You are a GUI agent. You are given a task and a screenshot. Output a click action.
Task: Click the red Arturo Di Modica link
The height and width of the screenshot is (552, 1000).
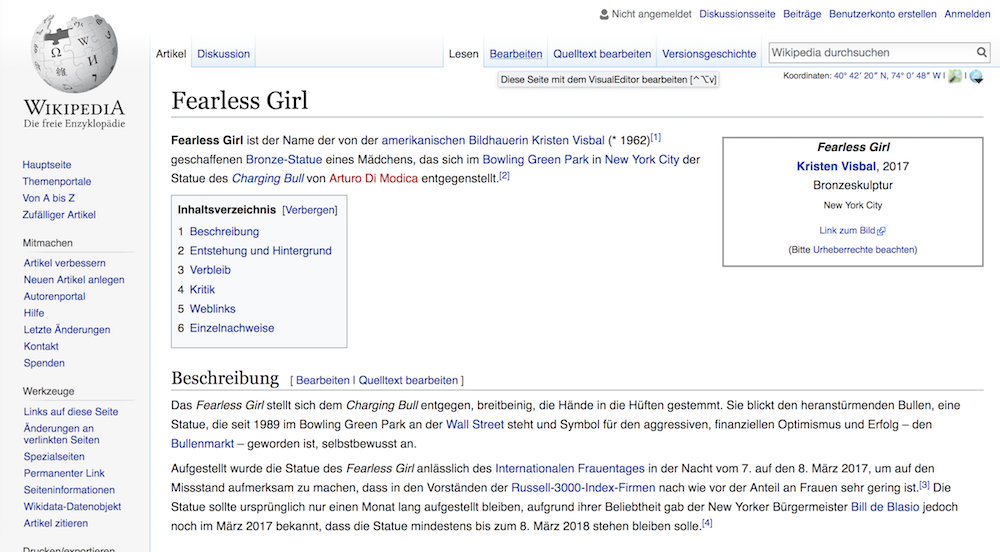[373, 178]
